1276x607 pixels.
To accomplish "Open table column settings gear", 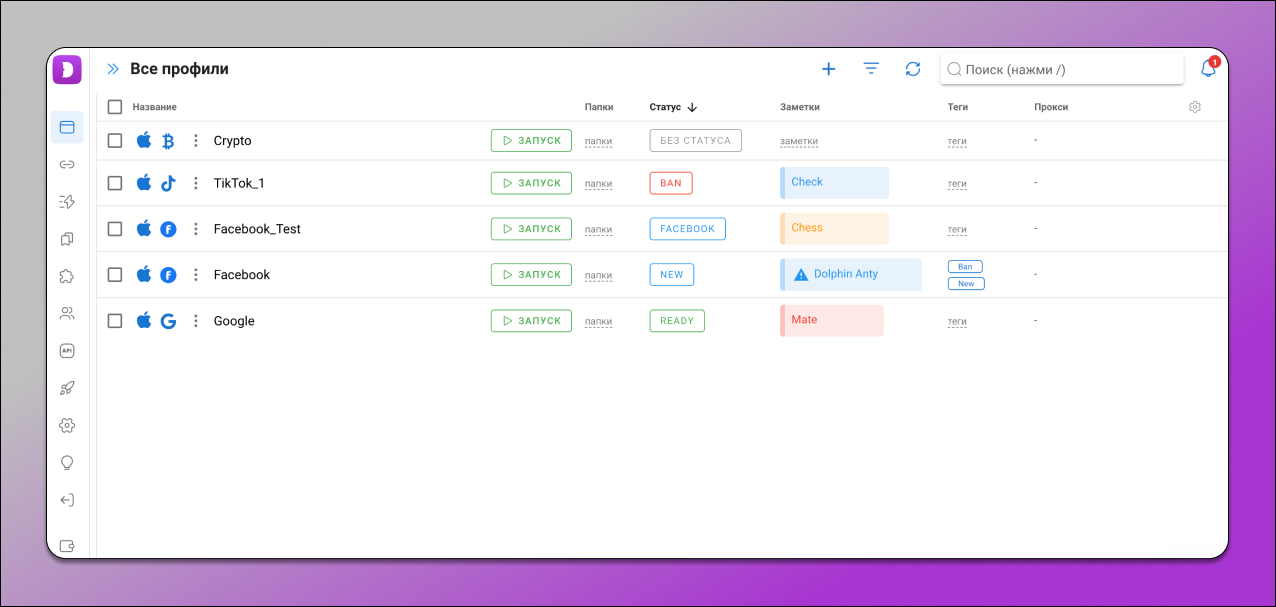I will (1195, 107).
